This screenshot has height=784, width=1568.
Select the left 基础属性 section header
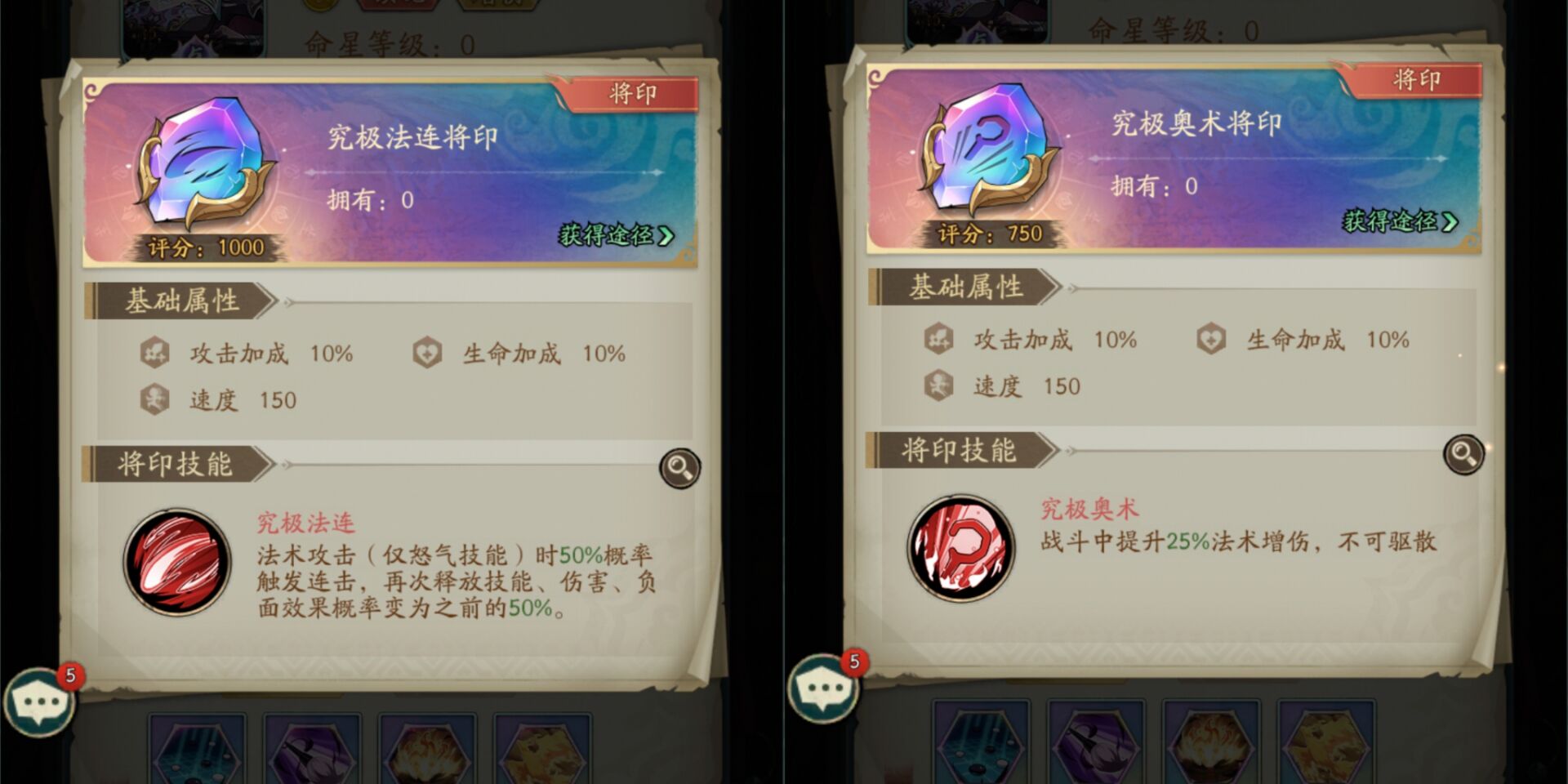click(x=181, y=301)
